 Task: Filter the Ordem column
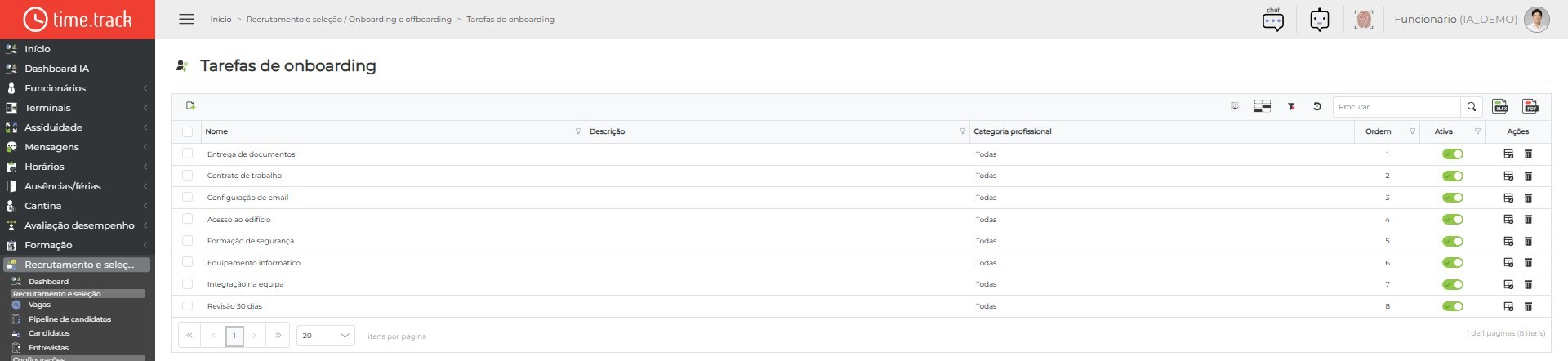click(1412, 131)
